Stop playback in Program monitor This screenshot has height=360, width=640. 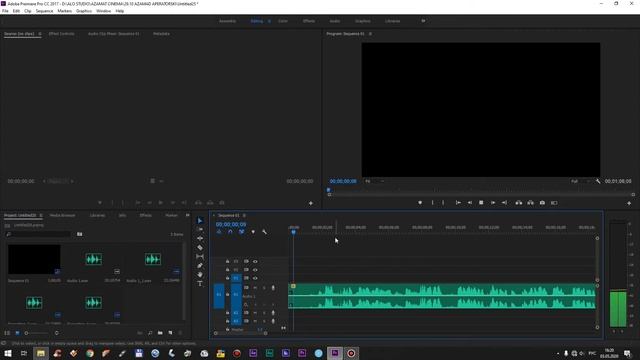[481, 202]
